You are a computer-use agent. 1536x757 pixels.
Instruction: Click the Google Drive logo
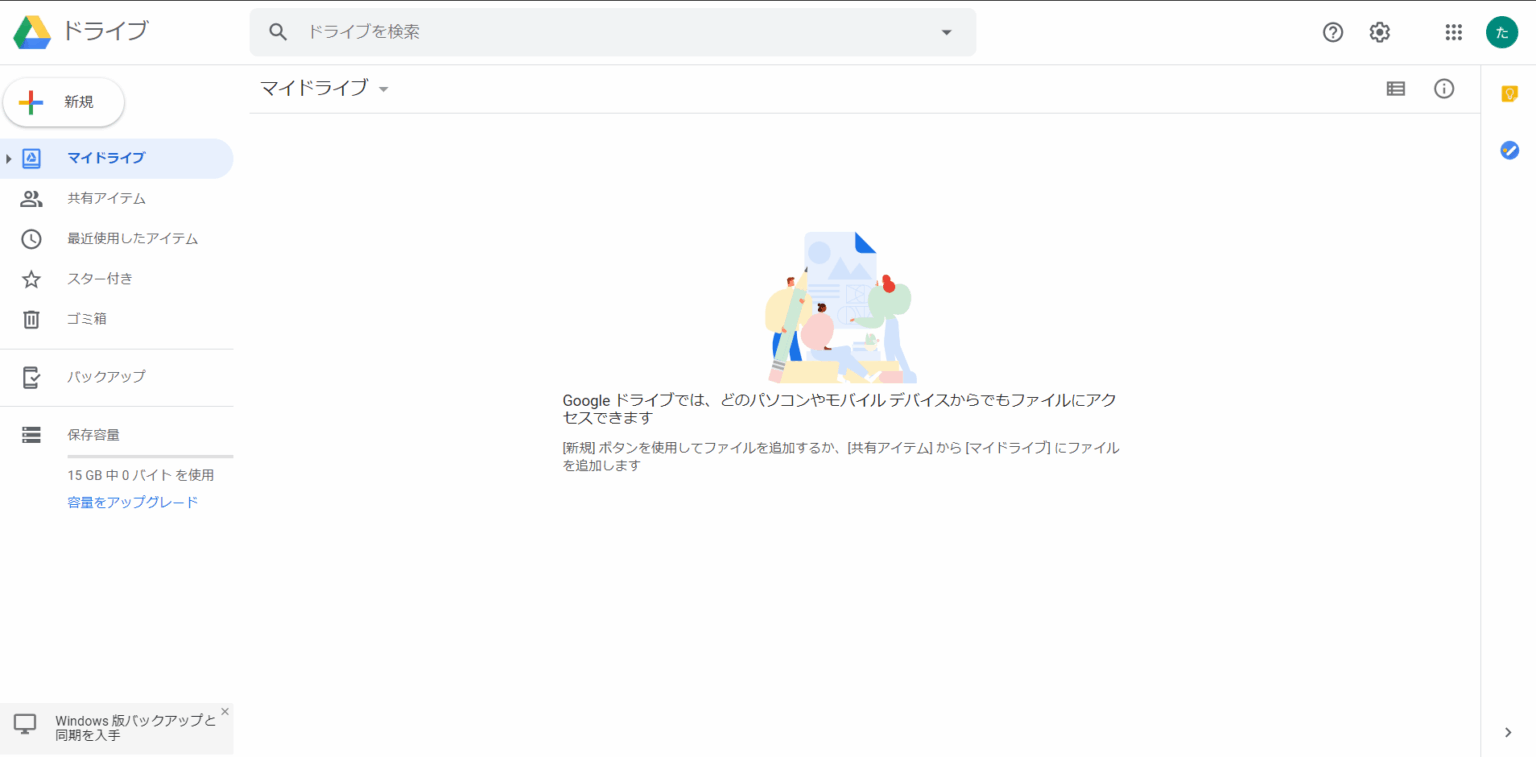(x=32, y=32)
